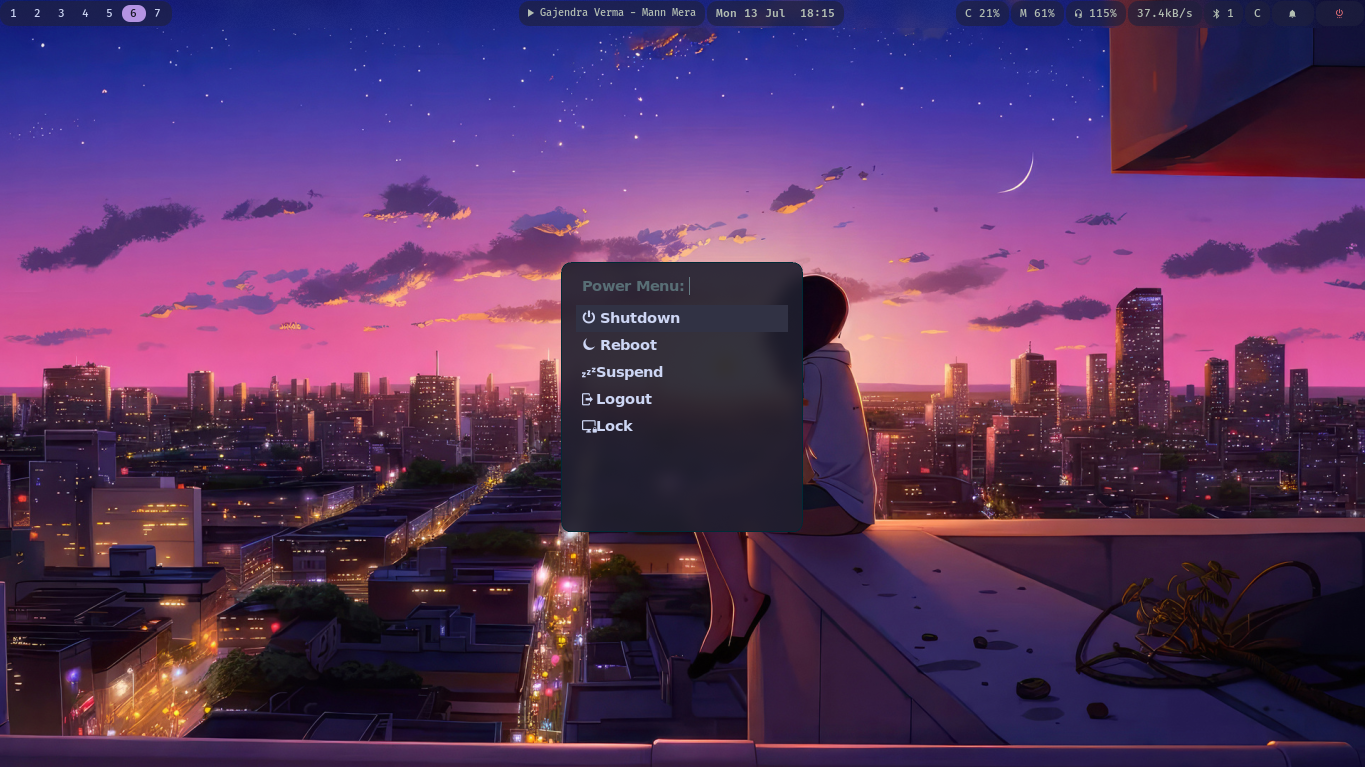Switch to workspace 3

61,13
